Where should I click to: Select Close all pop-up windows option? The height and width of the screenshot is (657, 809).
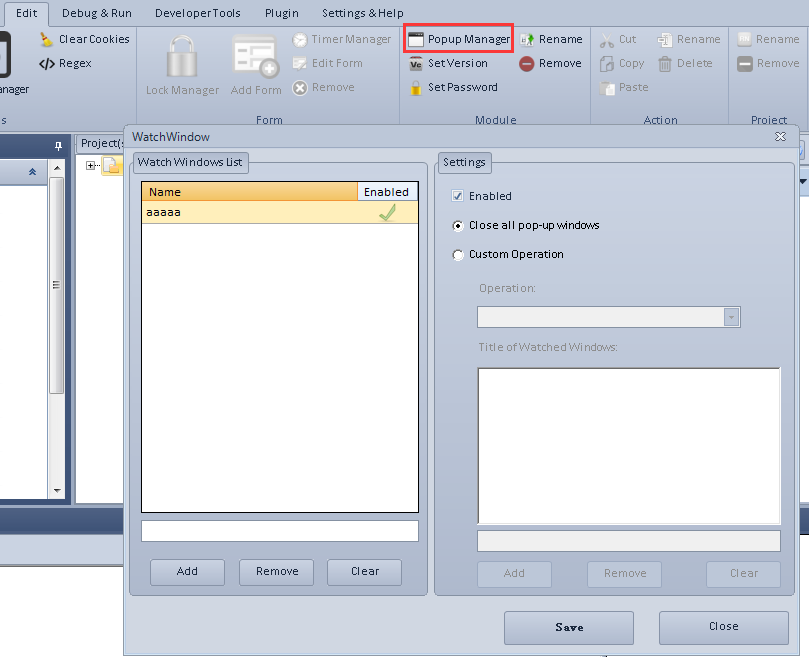[x=458, y=225]
